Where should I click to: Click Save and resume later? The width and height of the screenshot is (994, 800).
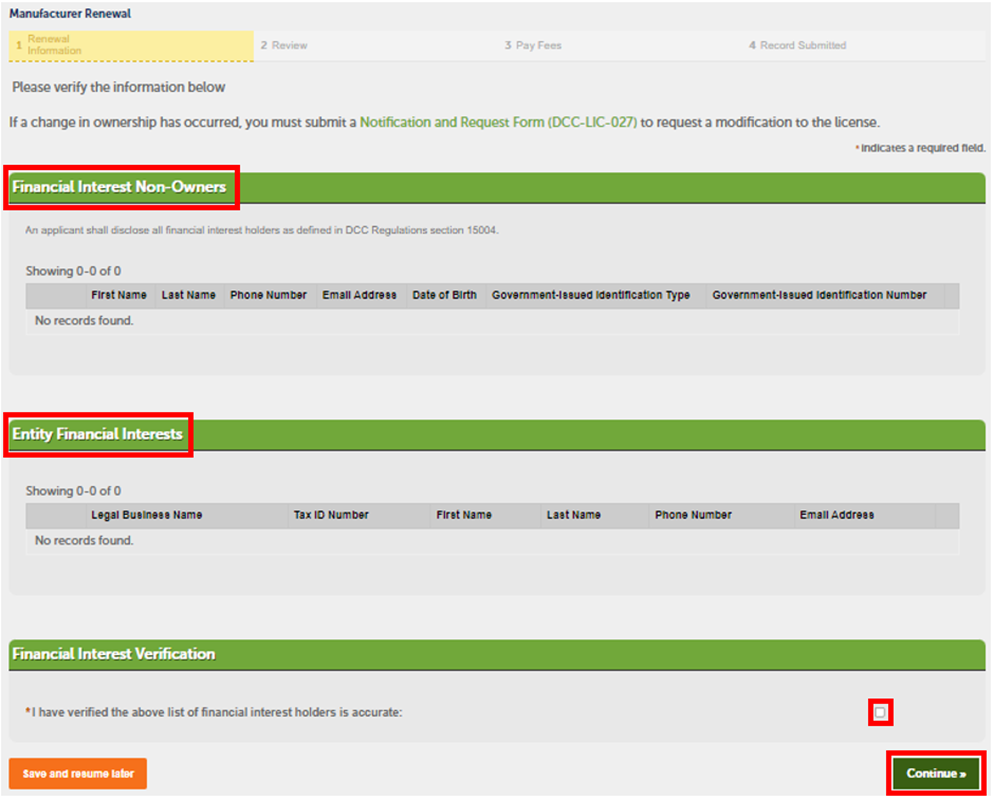click(78, 774)
